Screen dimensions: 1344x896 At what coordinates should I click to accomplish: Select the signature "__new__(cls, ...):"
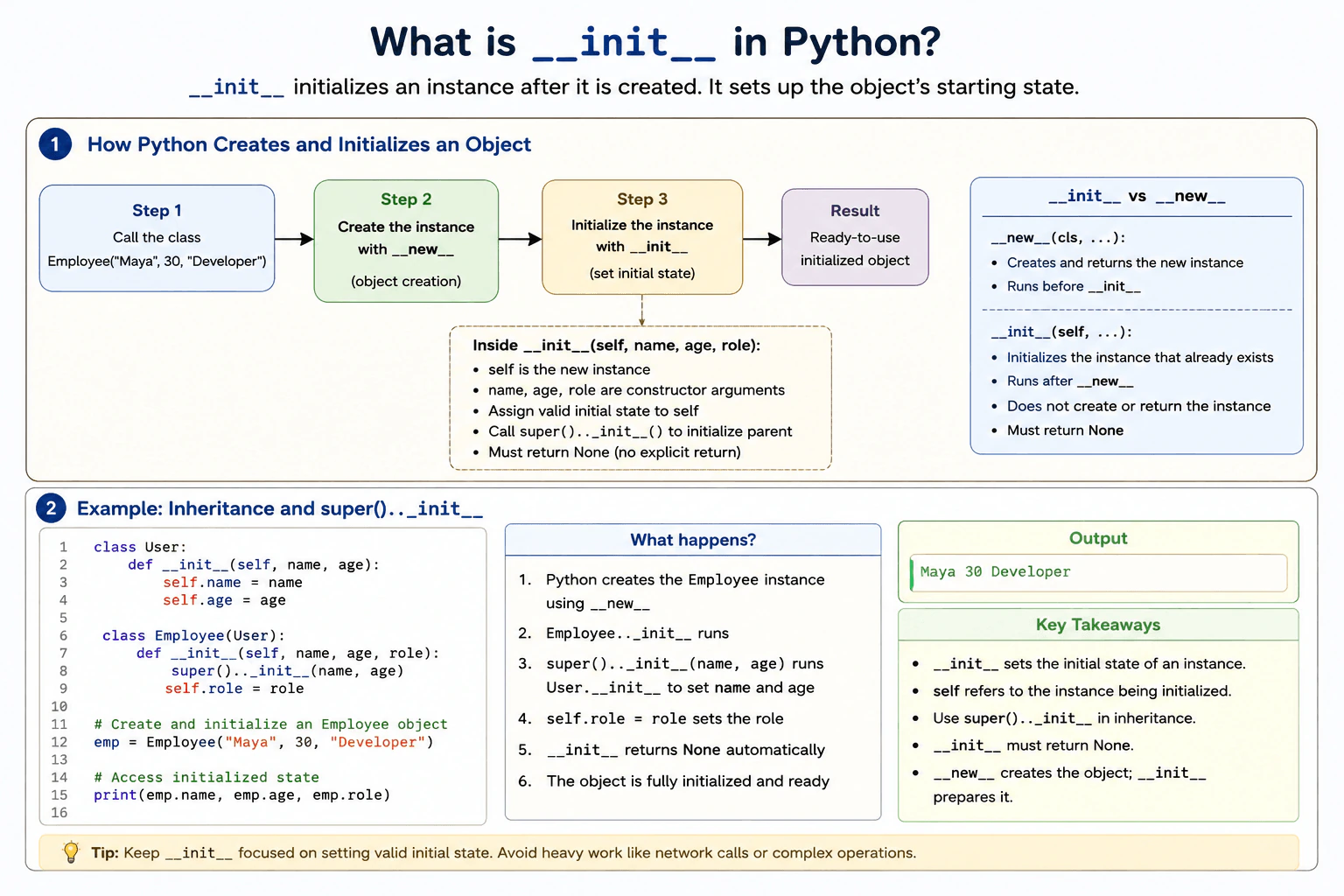tap(1058, 238)
